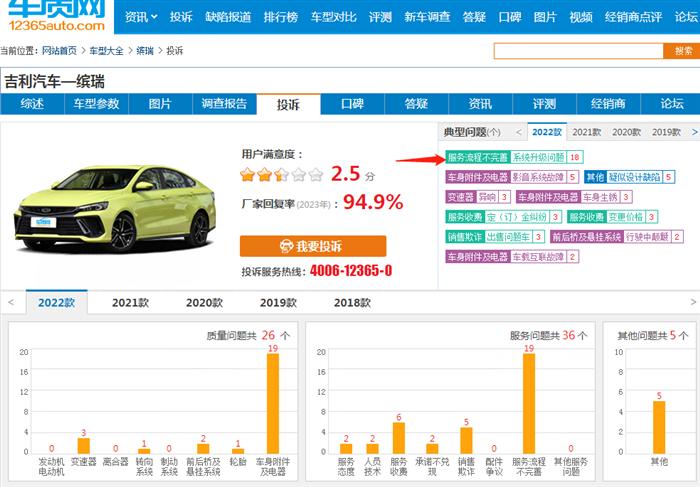
Task: Select 2019款 in 典型问题 panel
Action: tap(666, 132)
